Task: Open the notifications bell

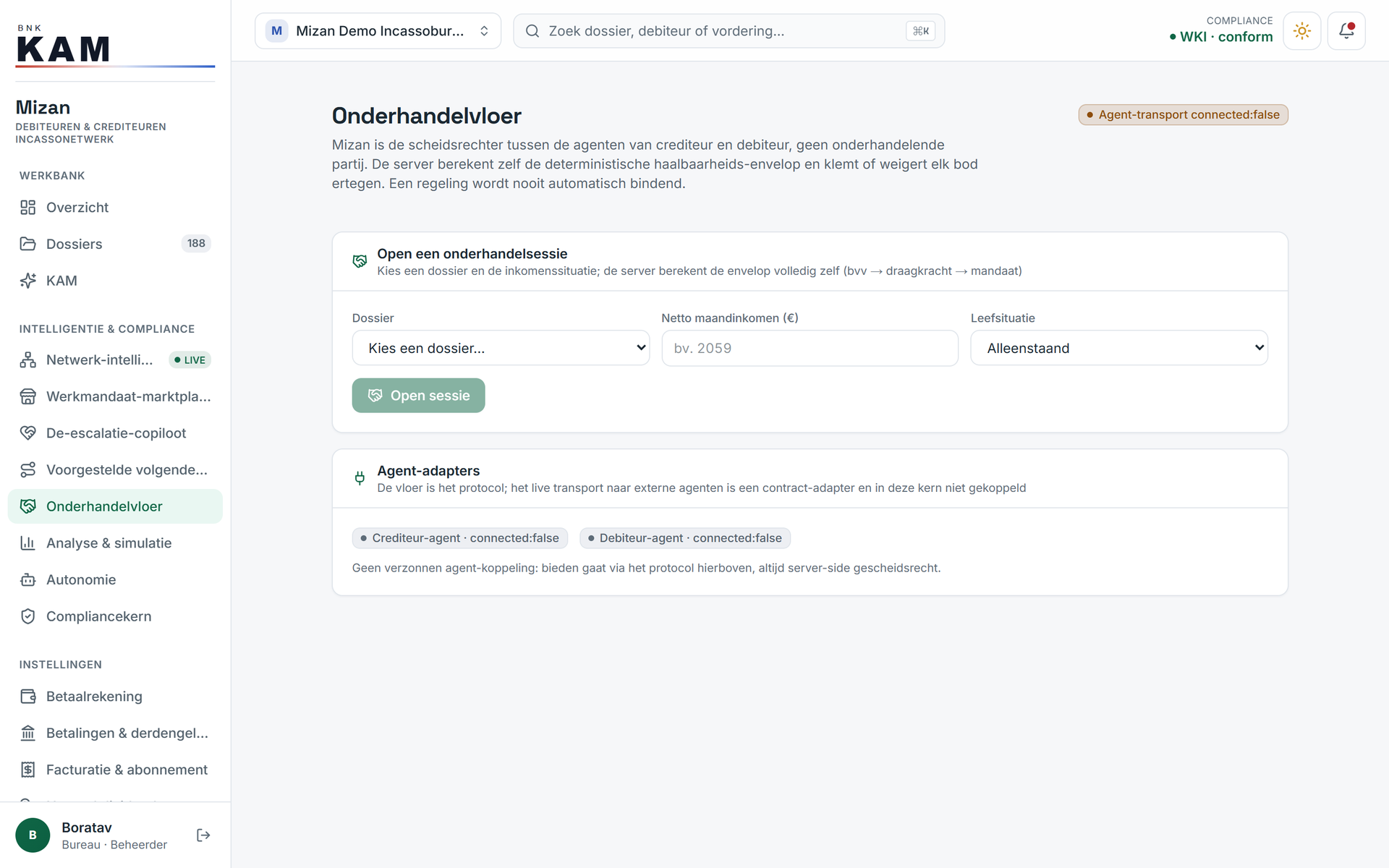Action: tap(1346, 31)
